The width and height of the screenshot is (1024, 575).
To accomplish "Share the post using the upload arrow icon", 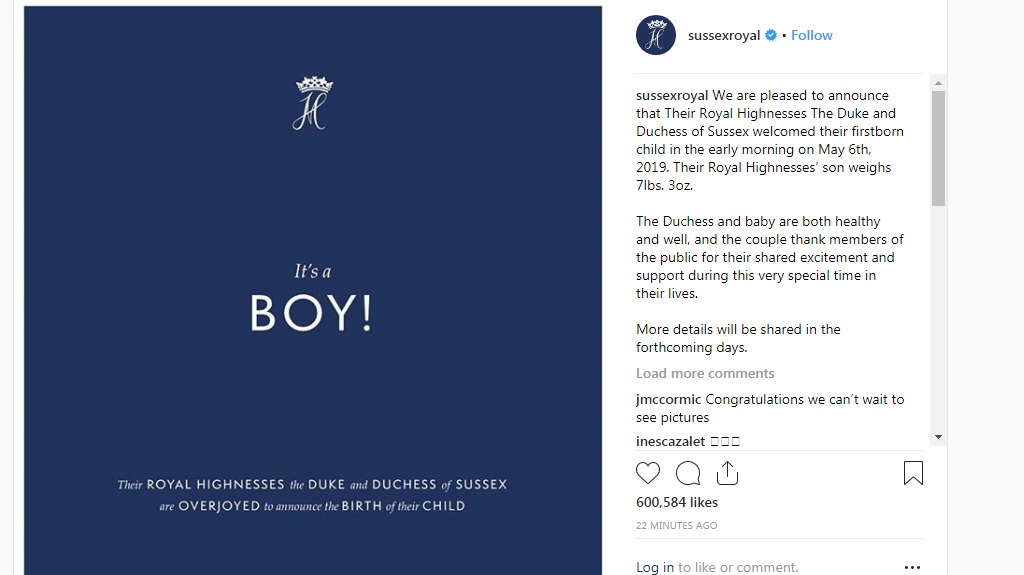I will (x=727, y=473).
